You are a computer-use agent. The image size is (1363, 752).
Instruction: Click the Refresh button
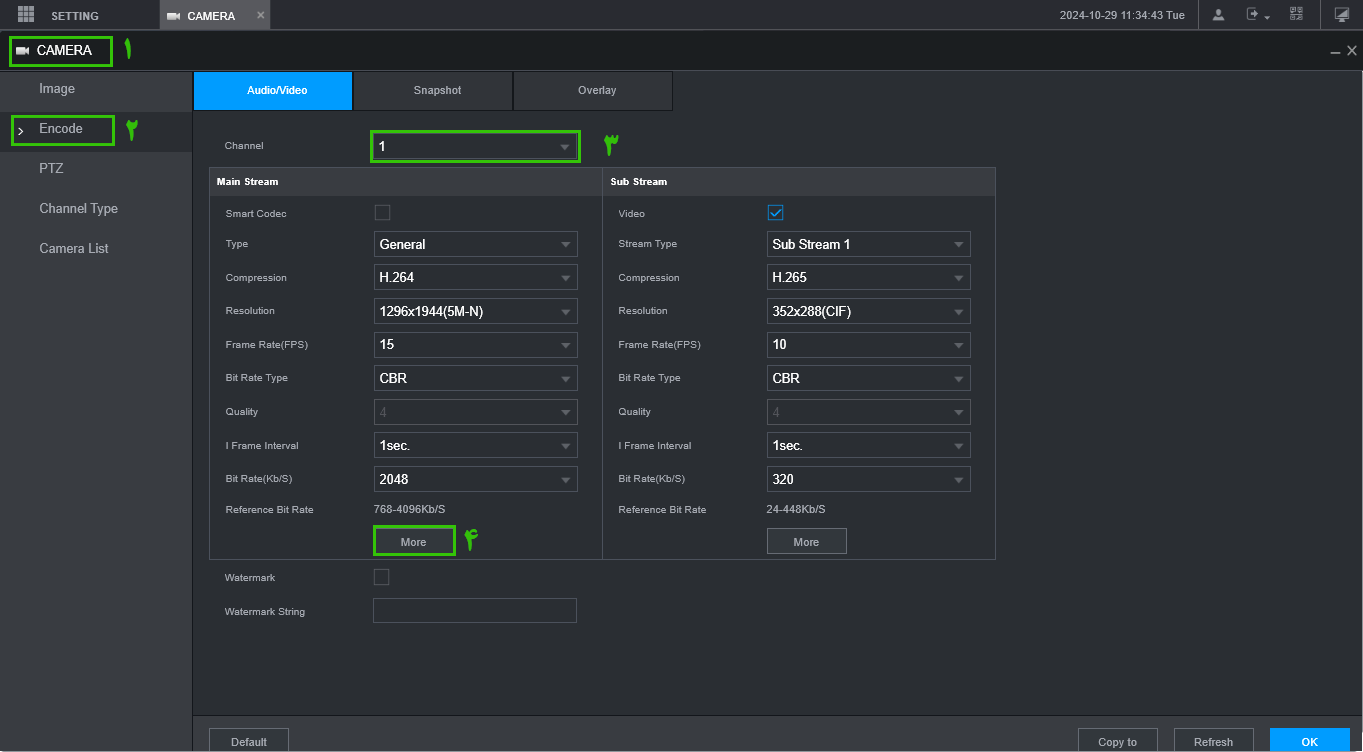1213,741
